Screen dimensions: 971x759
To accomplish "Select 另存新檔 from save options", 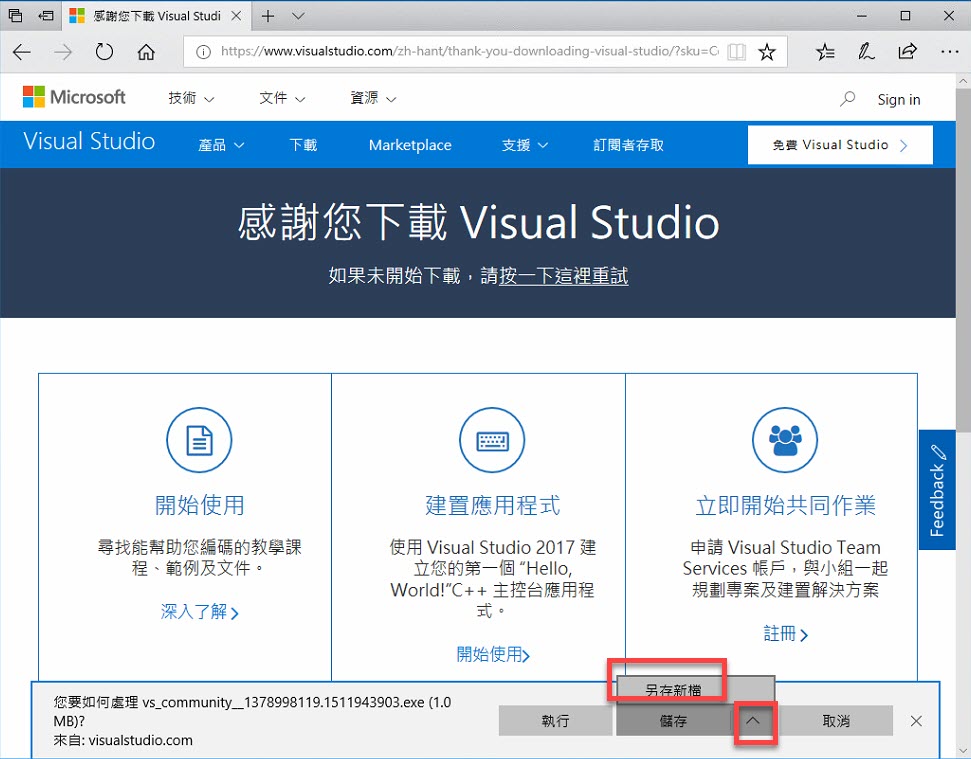I will coord(673,689).
